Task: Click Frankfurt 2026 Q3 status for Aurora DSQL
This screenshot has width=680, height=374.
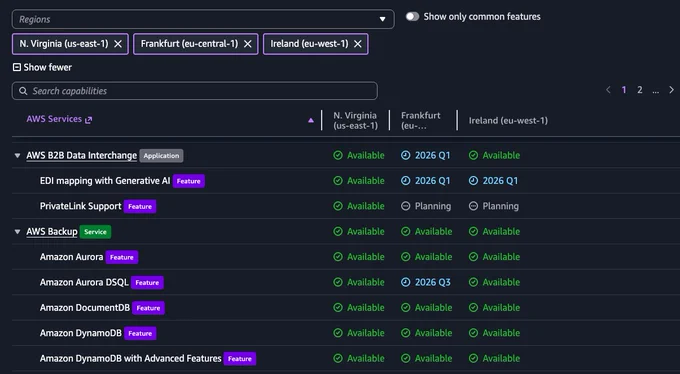Action: (426, 282)
